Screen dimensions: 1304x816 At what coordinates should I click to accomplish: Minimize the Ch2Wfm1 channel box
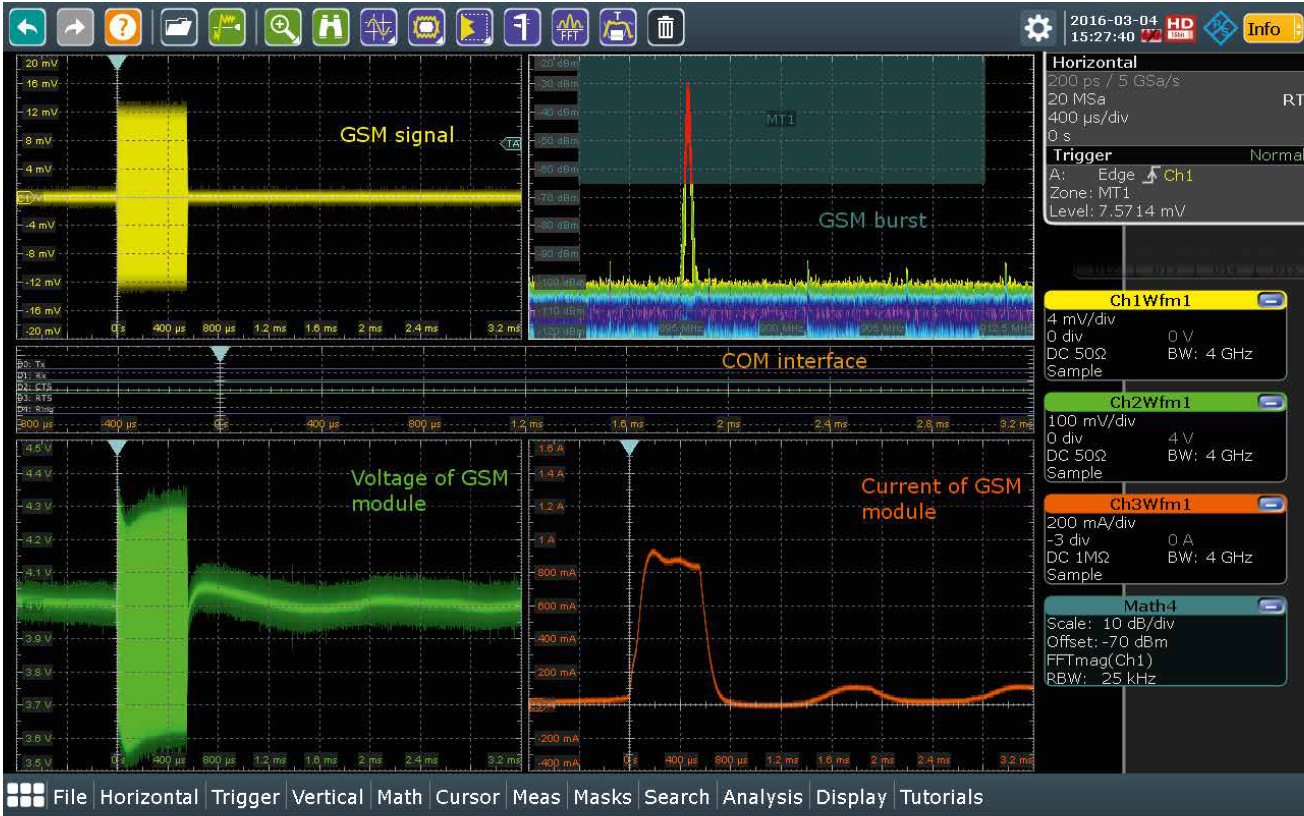tap(1270, 402)
